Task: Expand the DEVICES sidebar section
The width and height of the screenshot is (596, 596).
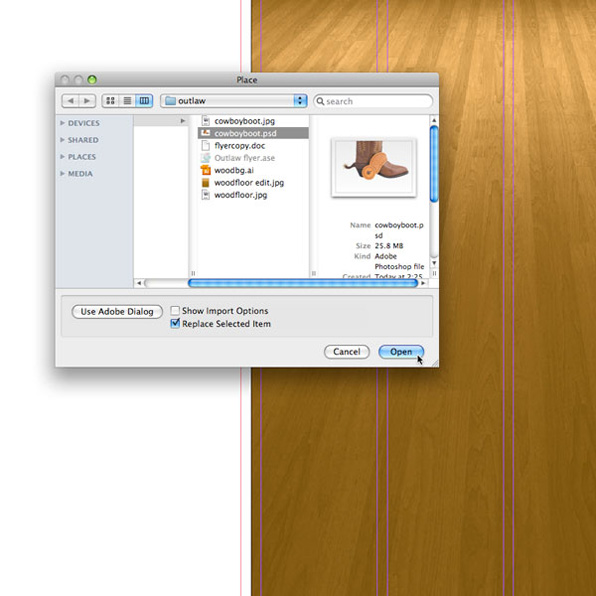Action: coord(62,123)
